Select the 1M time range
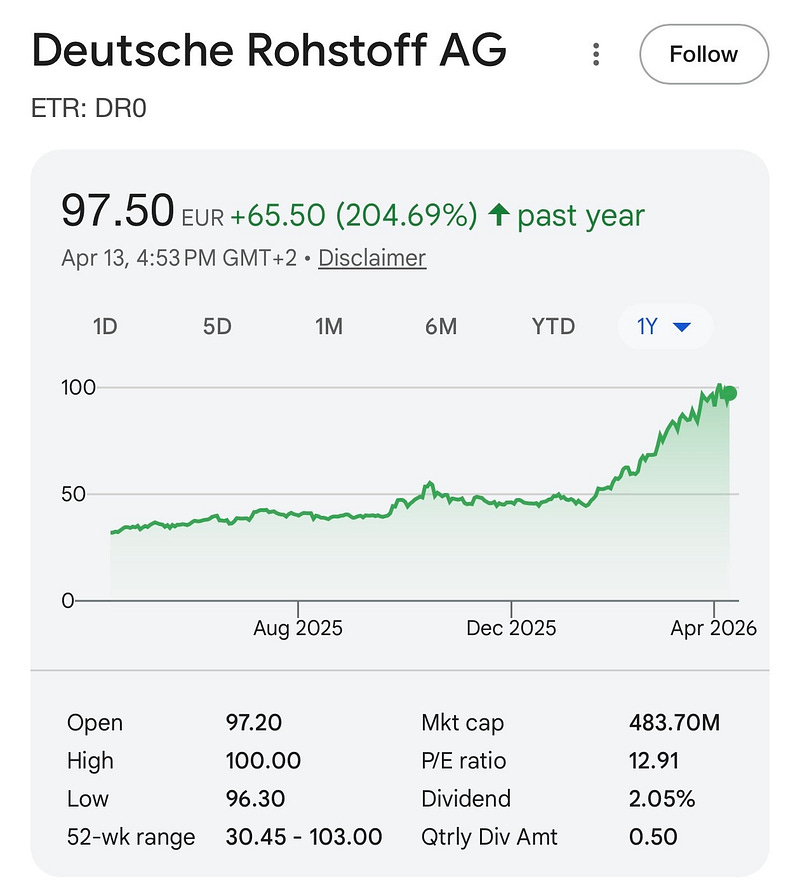Screen dimensions: 800x883 coord(329,327)
